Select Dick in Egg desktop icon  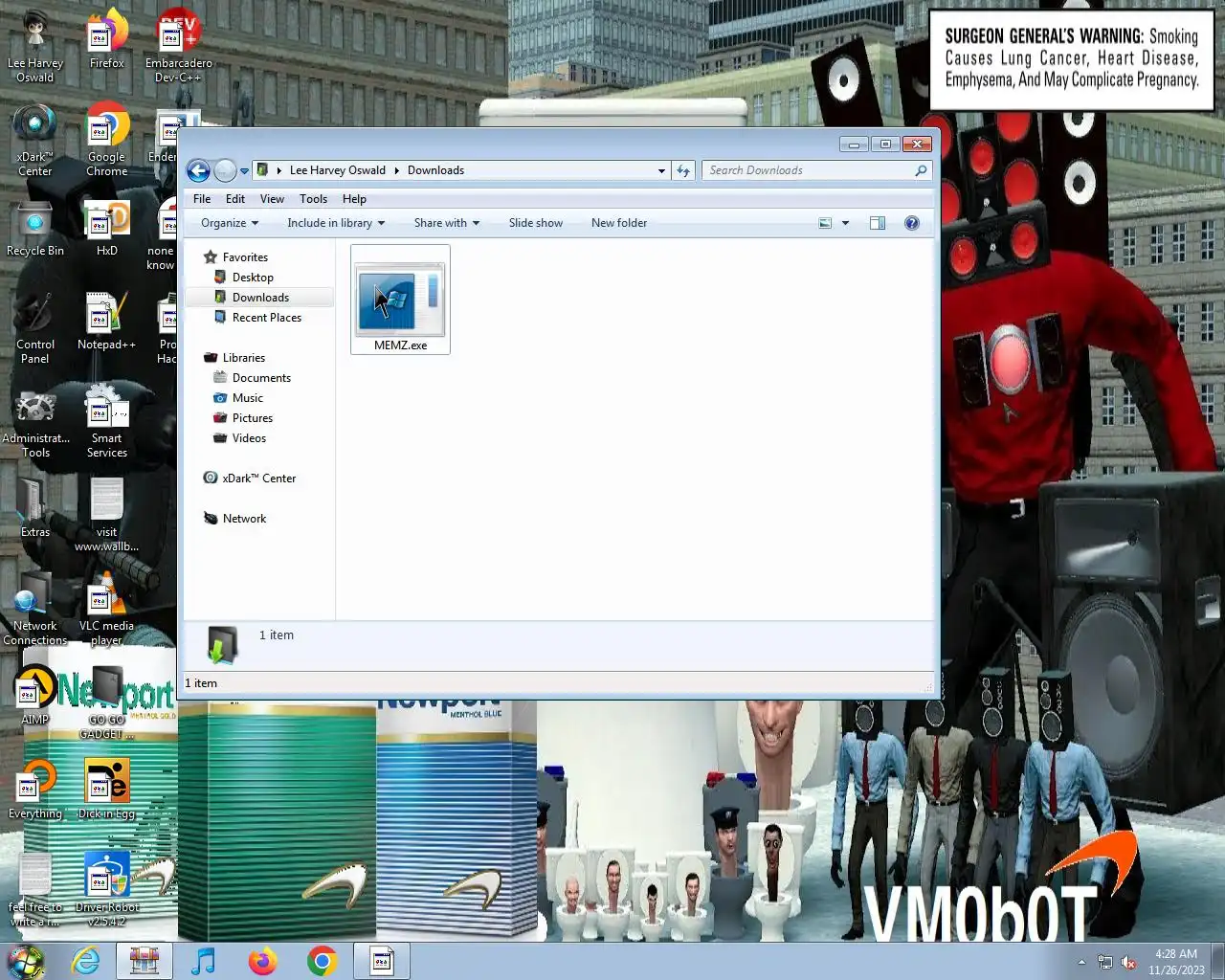click(x=107, y=790)
